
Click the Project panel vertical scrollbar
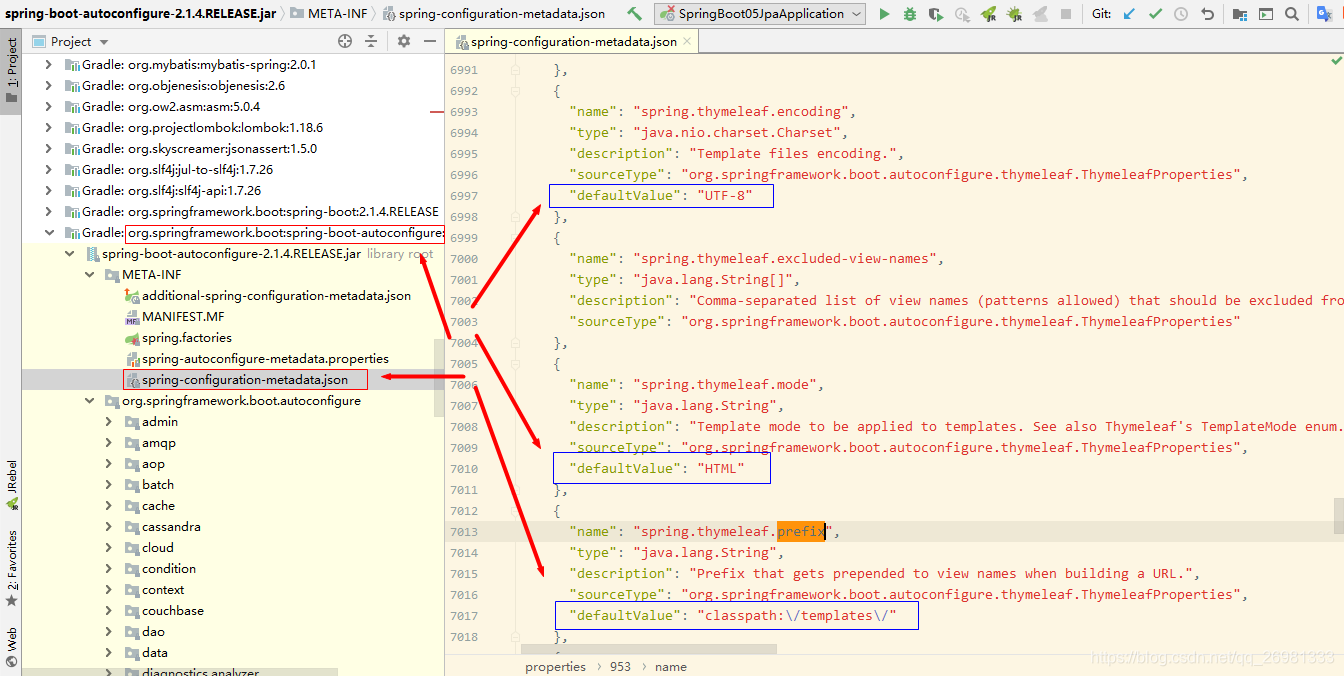[439, 377]
